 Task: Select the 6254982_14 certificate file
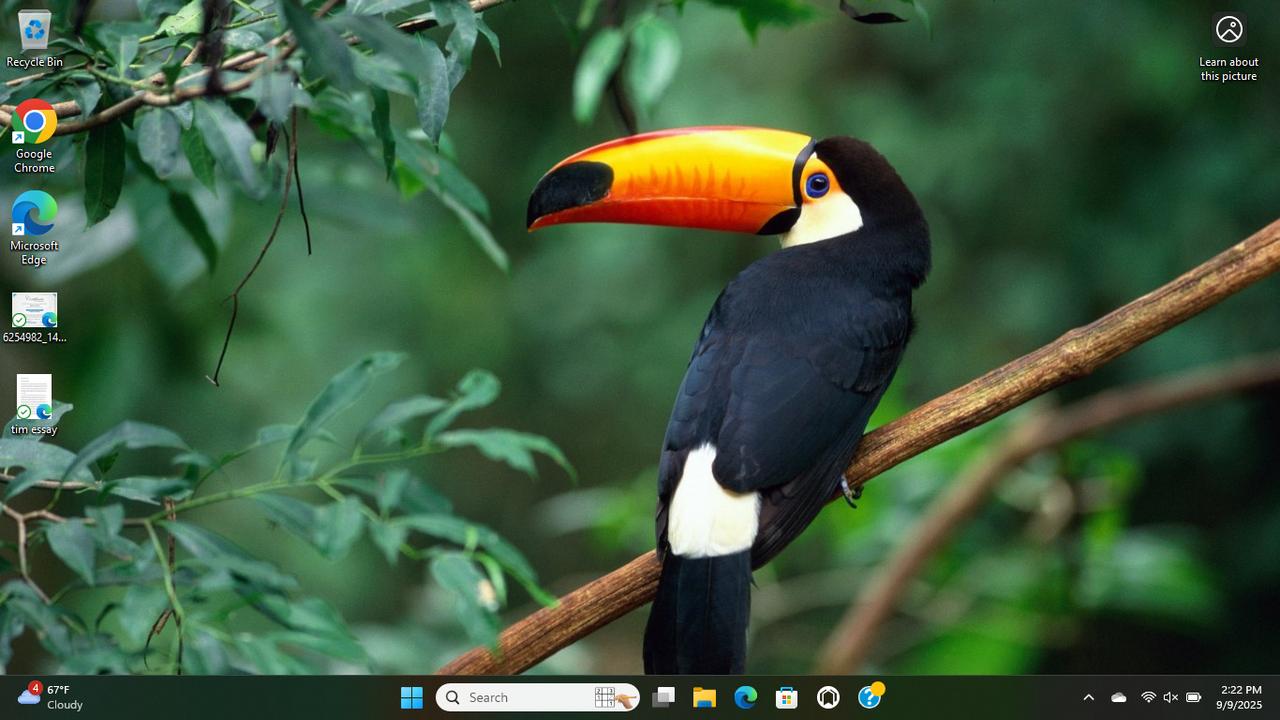(x=34, y=316)
